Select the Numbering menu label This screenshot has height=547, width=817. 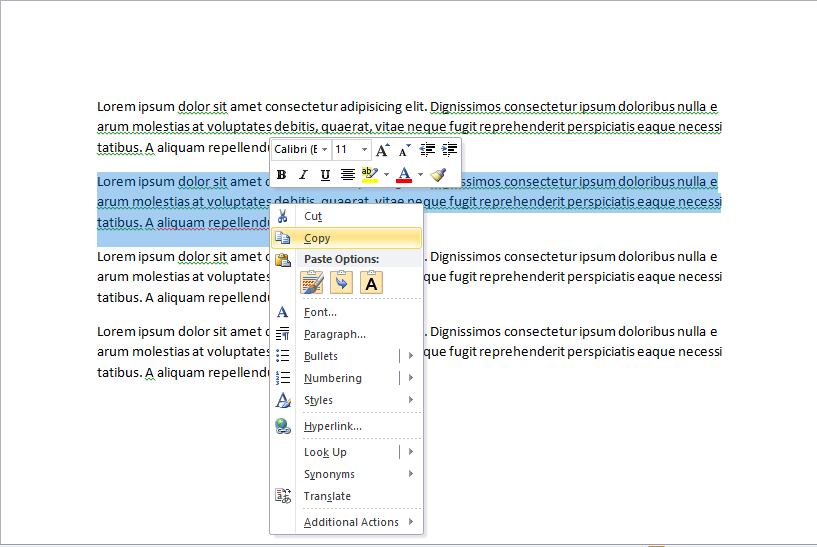point(332,378)
